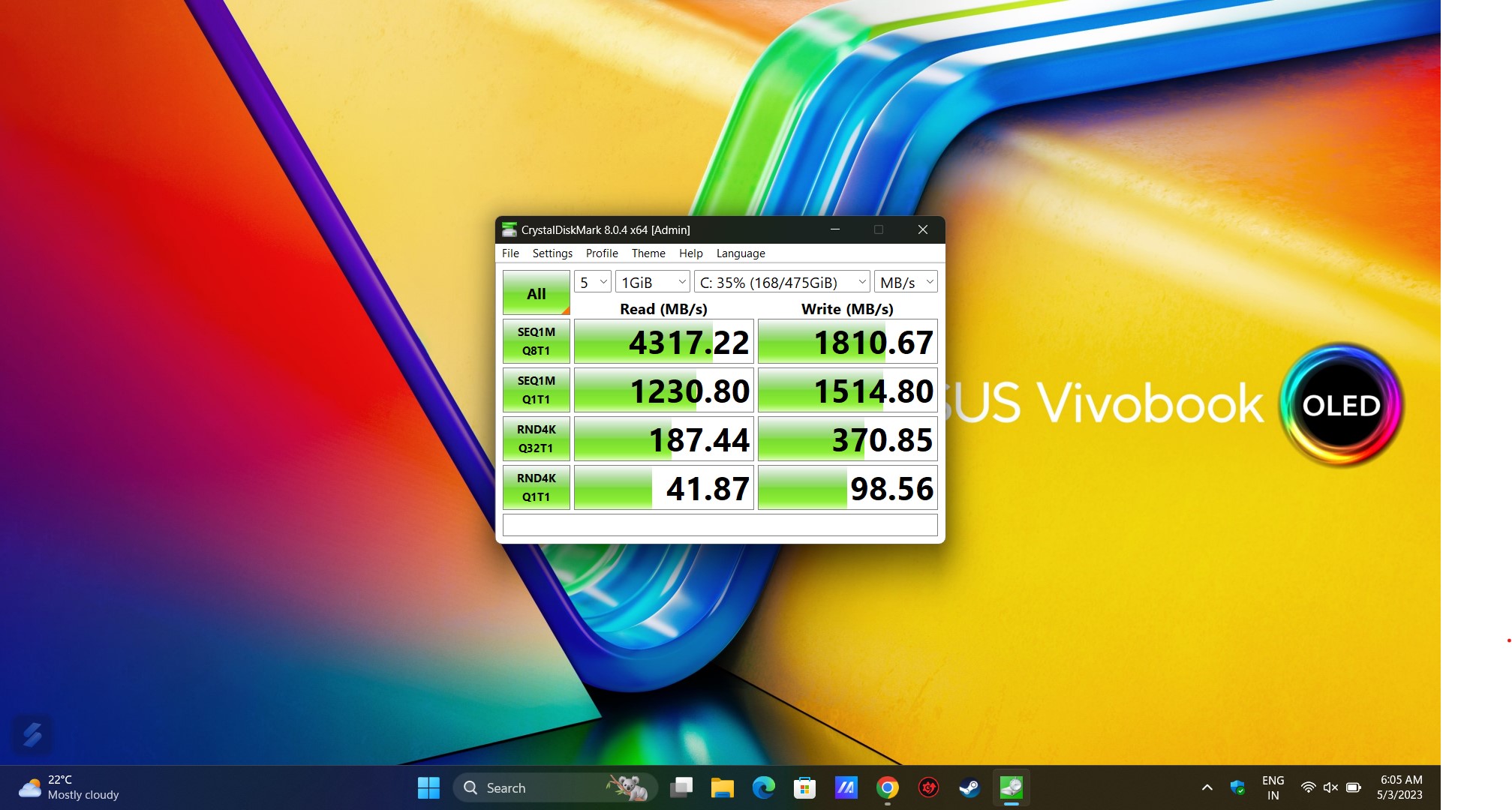1512x810 pixels.
Task: Click write result 98.56
Action: click(x=848, y=487)
